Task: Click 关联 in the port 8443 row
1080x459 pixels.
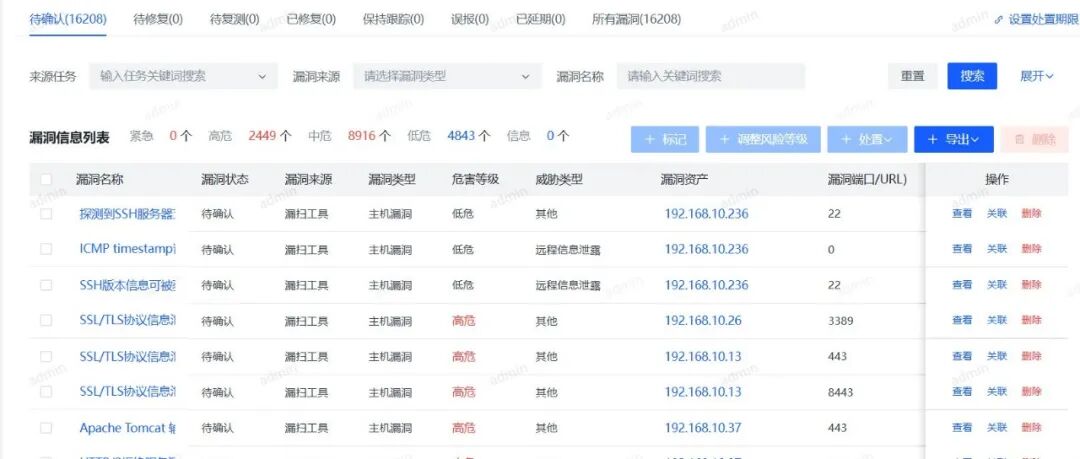Action: (x=997, y=391)
